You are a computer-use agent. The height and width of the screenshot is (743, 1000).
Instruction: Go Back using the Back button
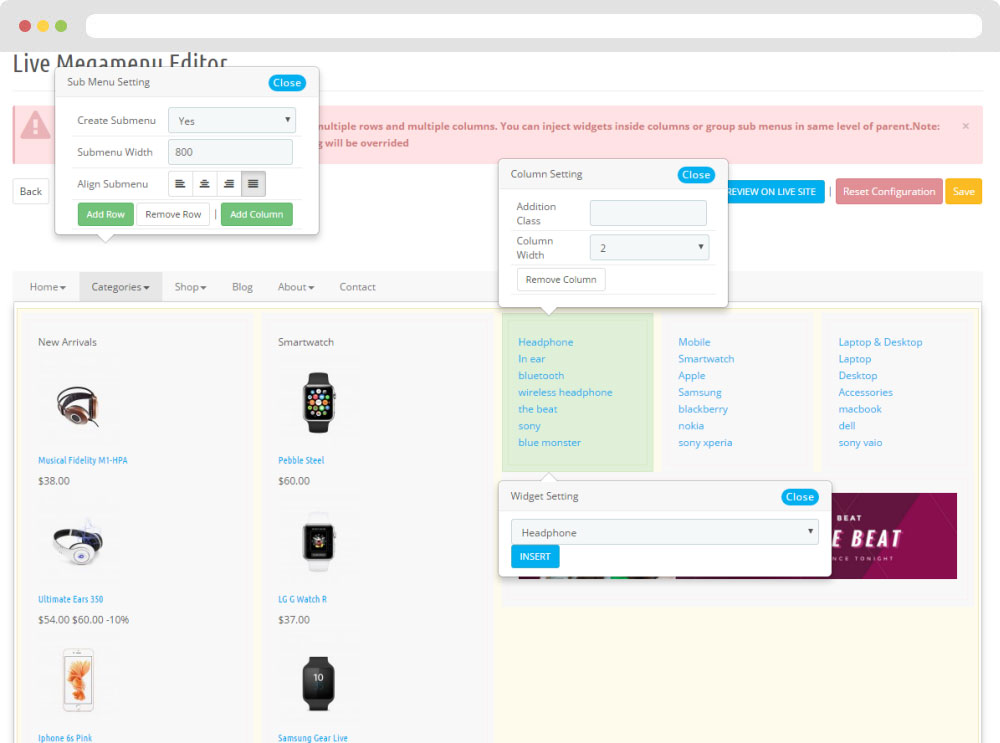pyautogui.click(x=31, y=191)
